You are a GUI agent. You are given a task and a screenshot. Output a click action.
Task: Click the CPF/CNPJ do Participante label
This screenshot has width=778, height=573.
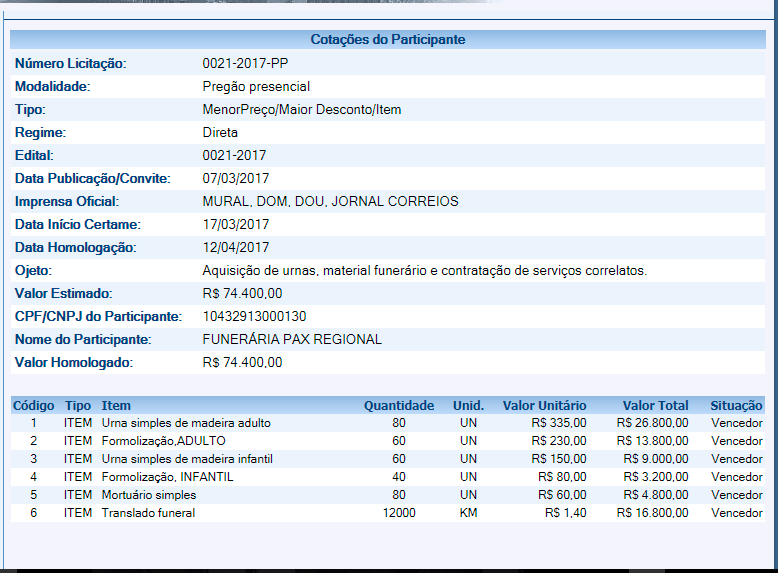coord(98,317)
